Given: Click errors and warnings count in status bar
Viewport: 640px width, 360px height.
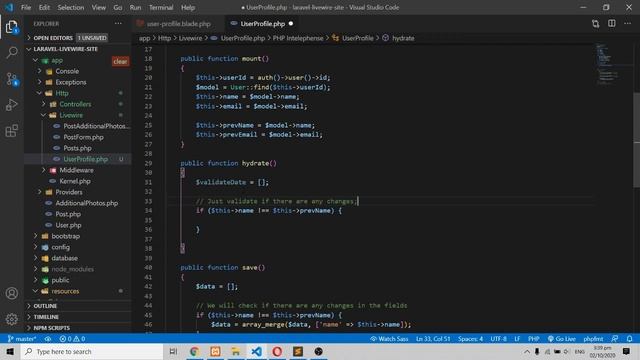Looking at the screenshot, I should pos(72,339).
